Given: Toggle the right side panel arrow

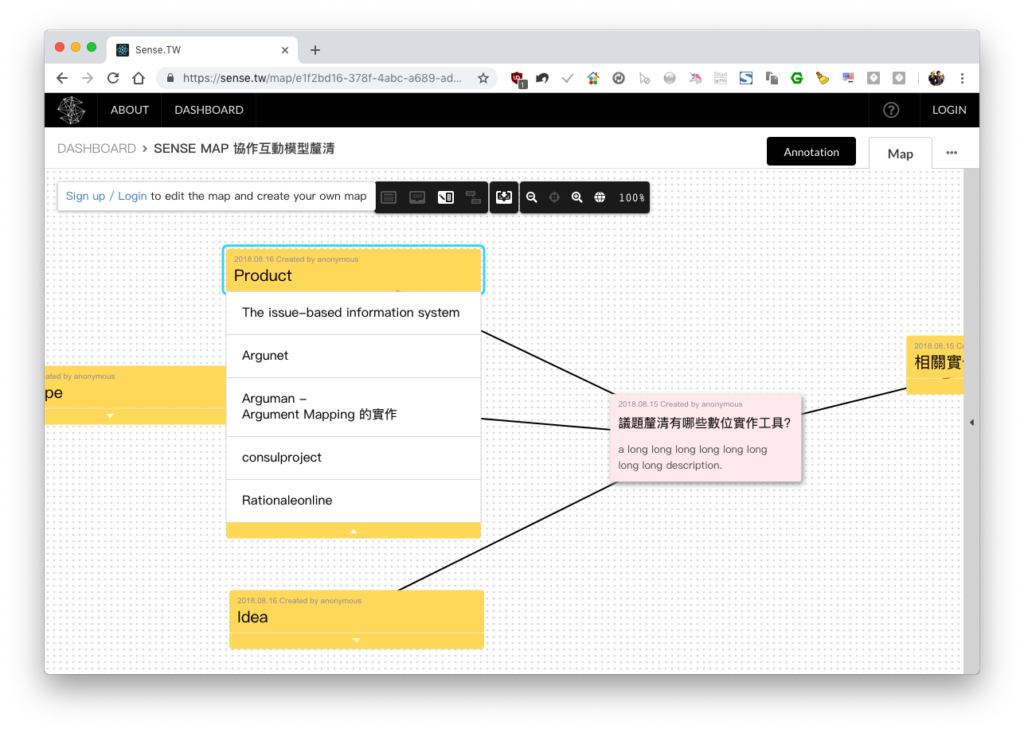Looking at the screenshot, I should [971, 423].
